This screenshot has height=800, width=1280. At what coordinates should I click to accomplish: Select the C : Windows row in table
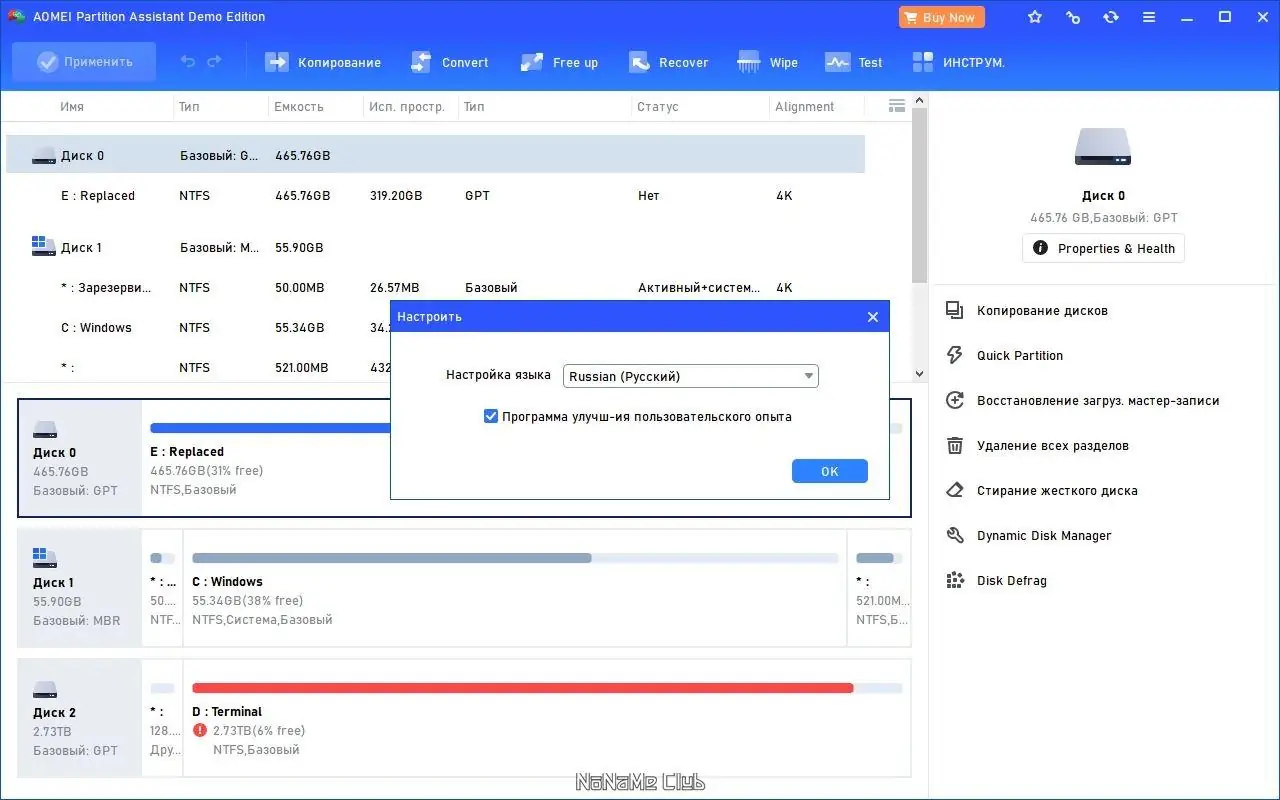tap(198, 328)
